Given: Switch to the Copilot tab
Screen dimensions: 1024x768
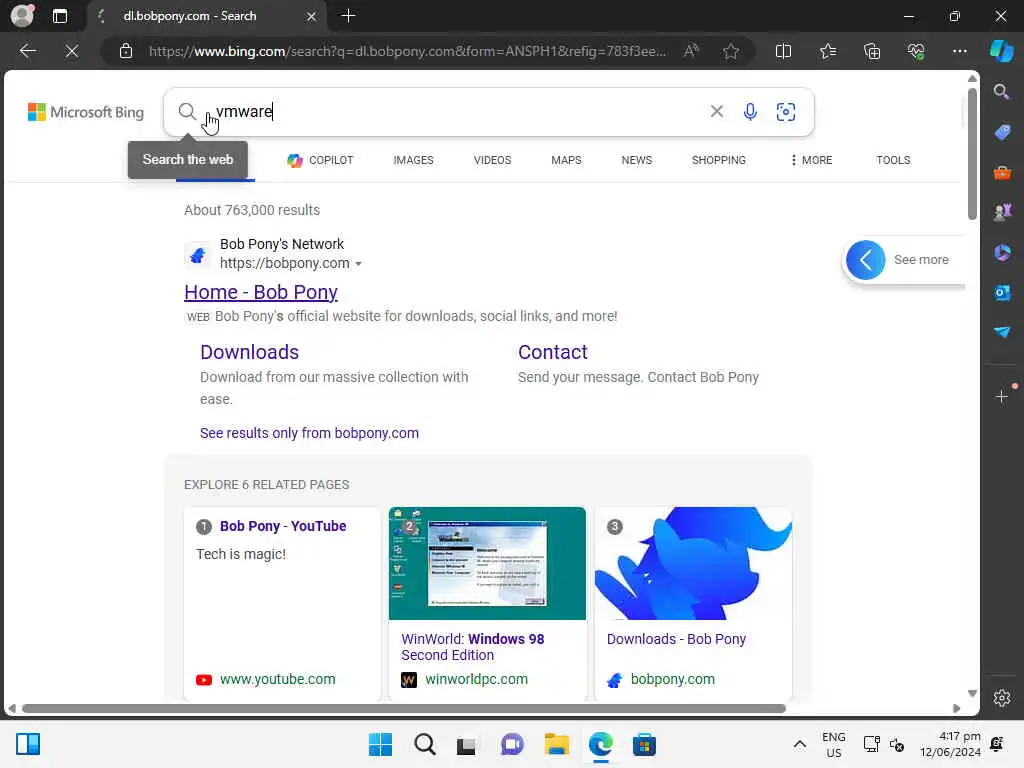Looking at the screenshot, I should 320,160.
